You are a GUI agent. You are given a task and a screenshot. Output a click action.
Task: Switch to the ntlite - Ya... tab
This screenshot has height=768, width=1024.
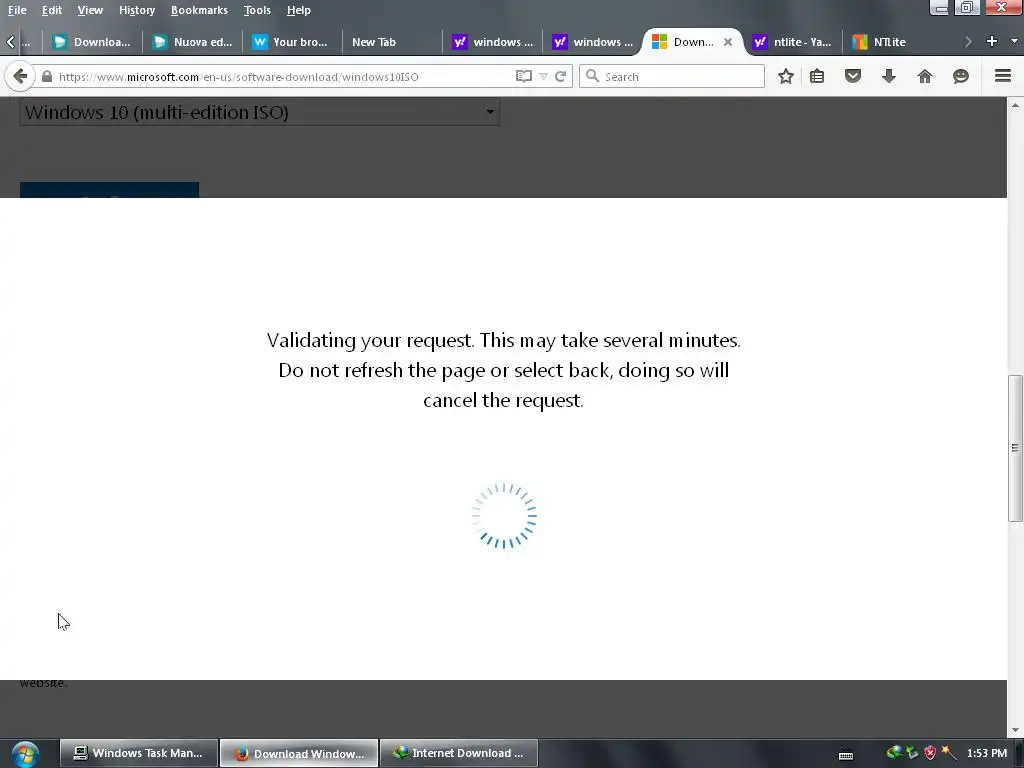[793, 42]
